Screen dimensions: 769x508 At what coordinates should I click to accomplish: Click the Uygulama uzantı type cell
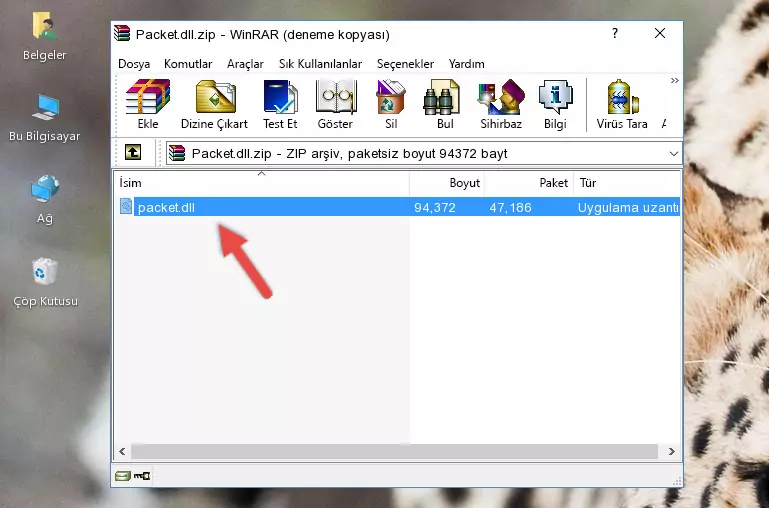coord(628,207)
